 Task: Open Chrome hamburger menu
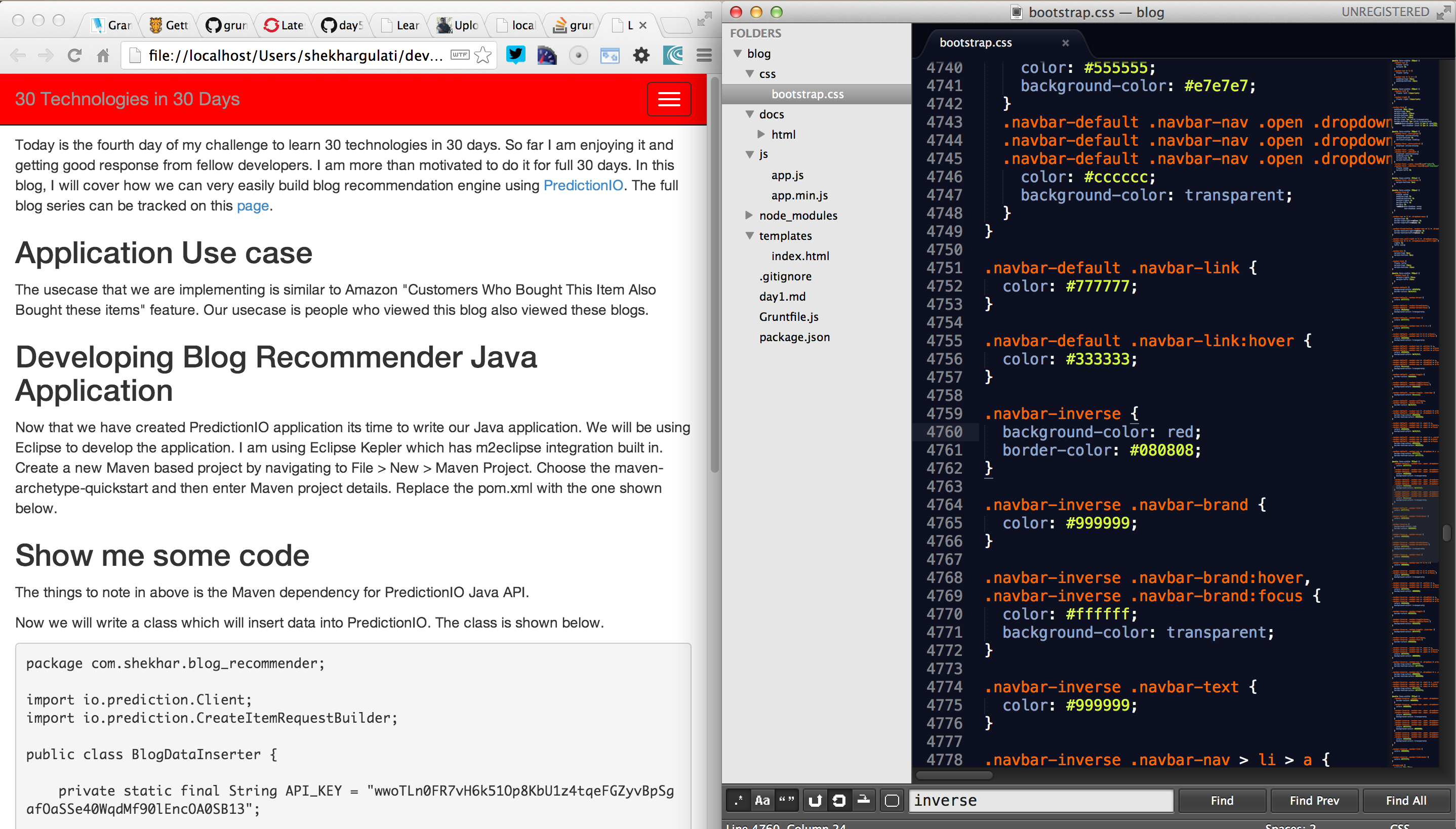(x=704, y=55)
